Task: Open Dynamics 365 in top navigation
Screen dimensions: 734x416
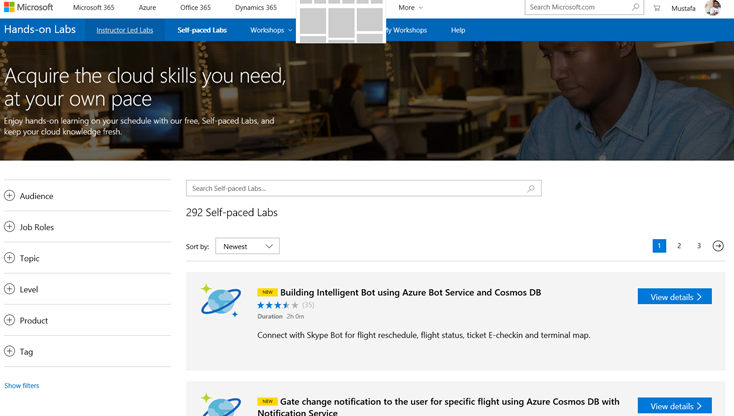Action: pos(256,7)
